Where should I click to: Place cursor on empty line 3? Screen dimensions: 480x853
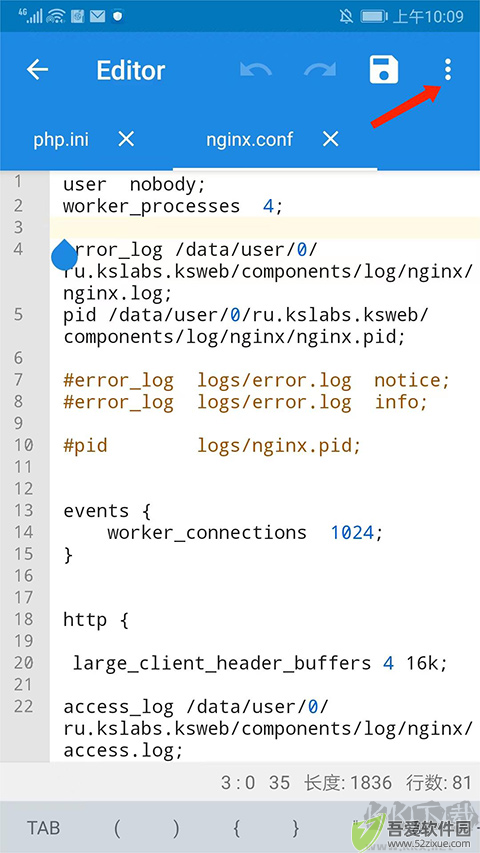pyautogui.click(x=264, y=227)
